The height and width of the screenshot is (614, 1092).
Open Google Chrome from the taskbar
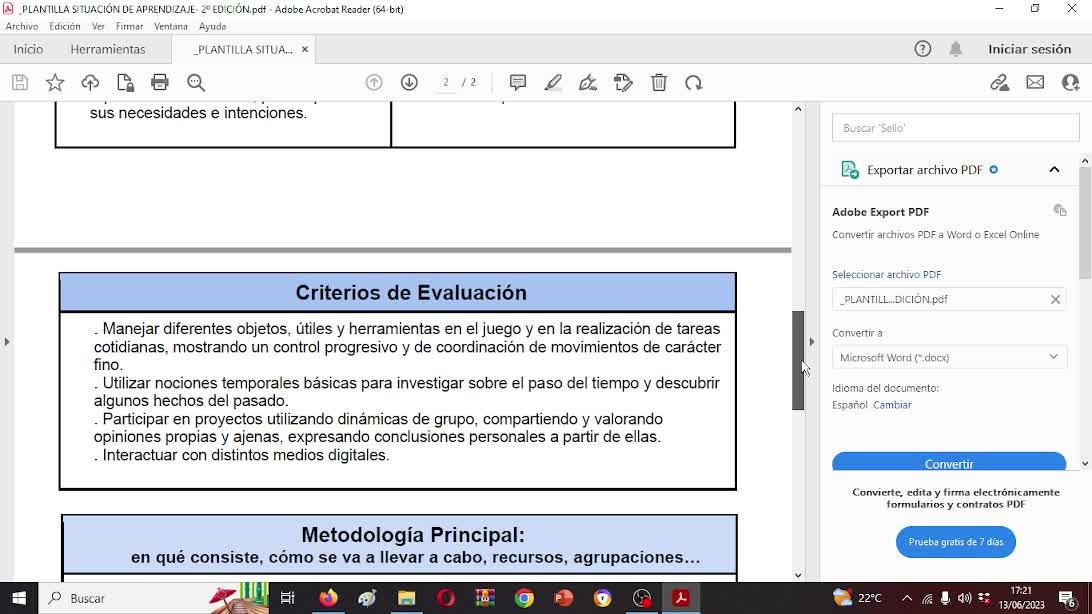point(524,598)
